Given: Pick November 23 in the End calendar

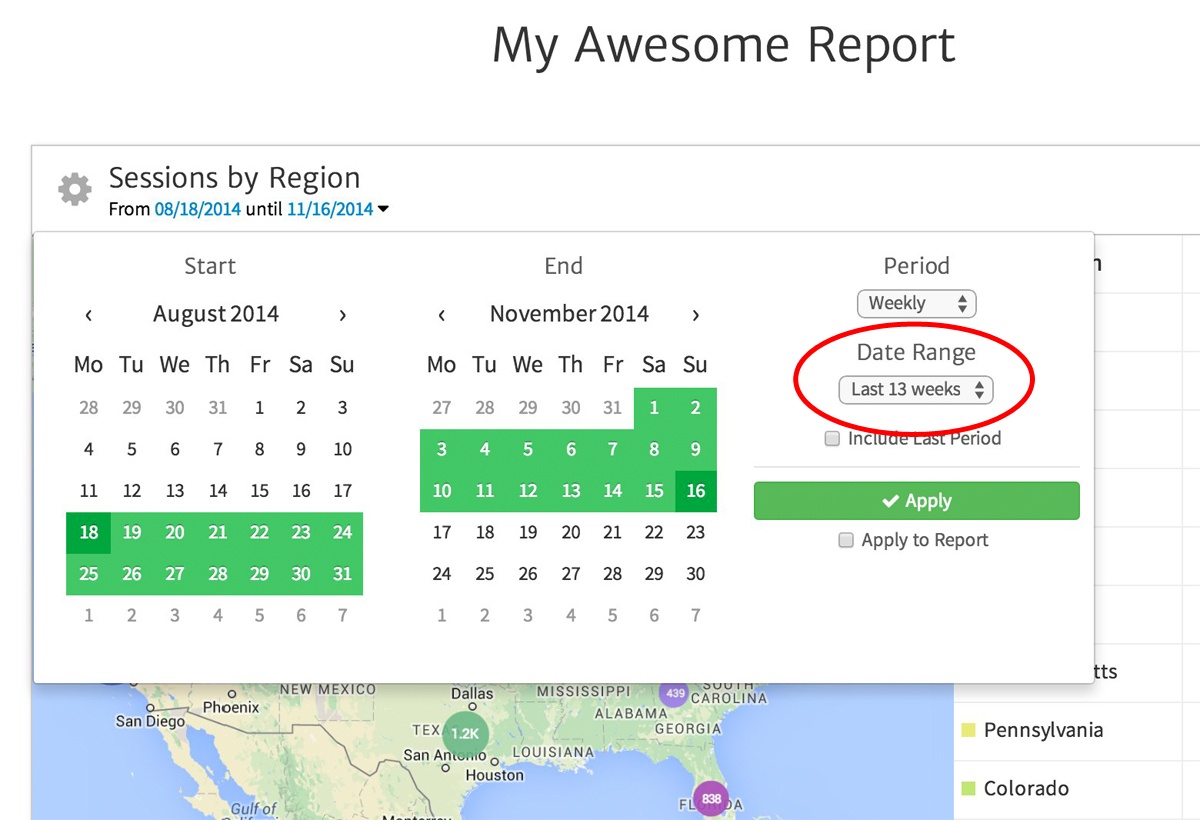Looking at the screenshot, I should [x=695, y=533].
